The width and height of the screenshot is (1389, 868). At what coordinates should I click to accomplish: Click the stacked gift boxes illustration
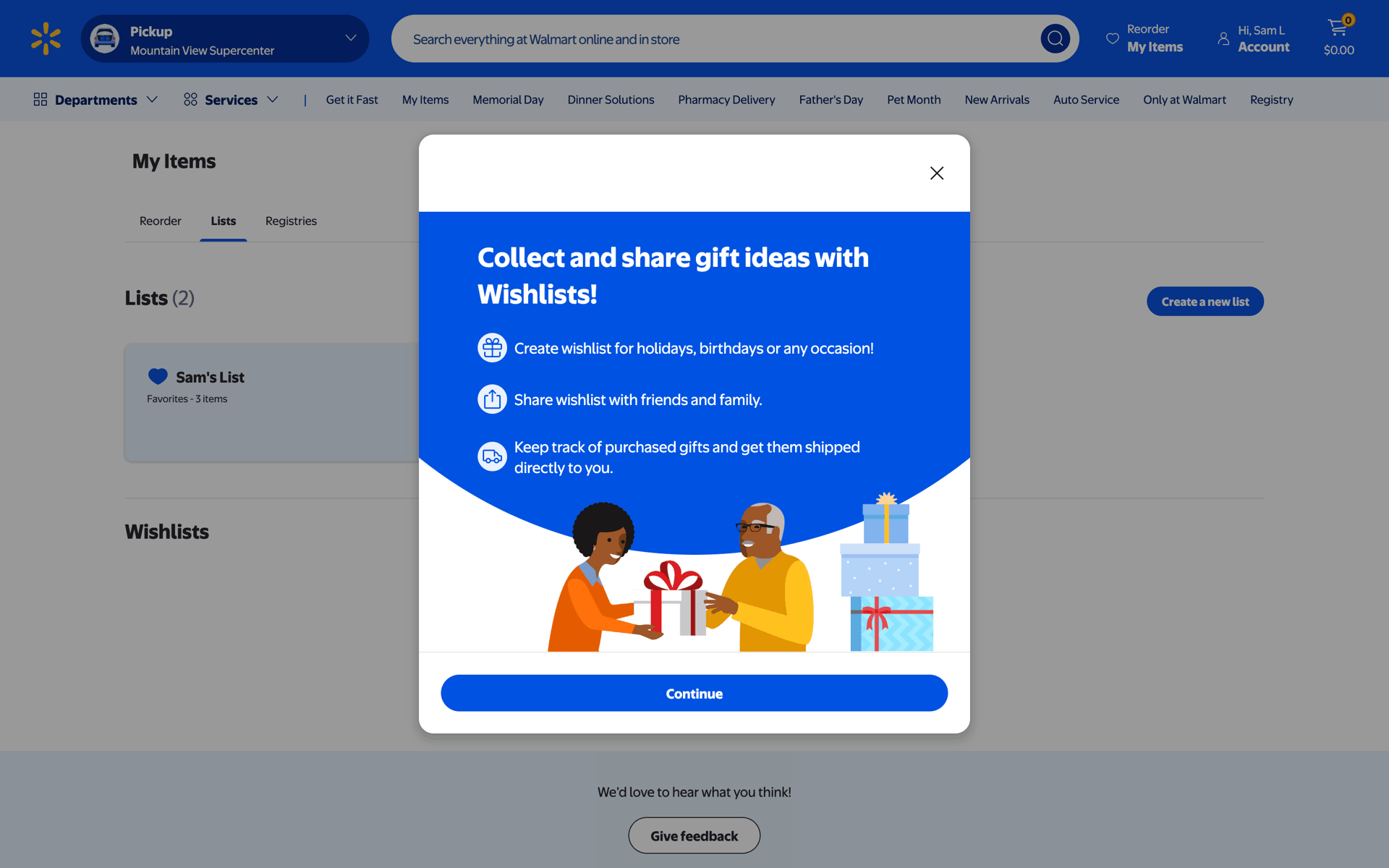(886, 573)
